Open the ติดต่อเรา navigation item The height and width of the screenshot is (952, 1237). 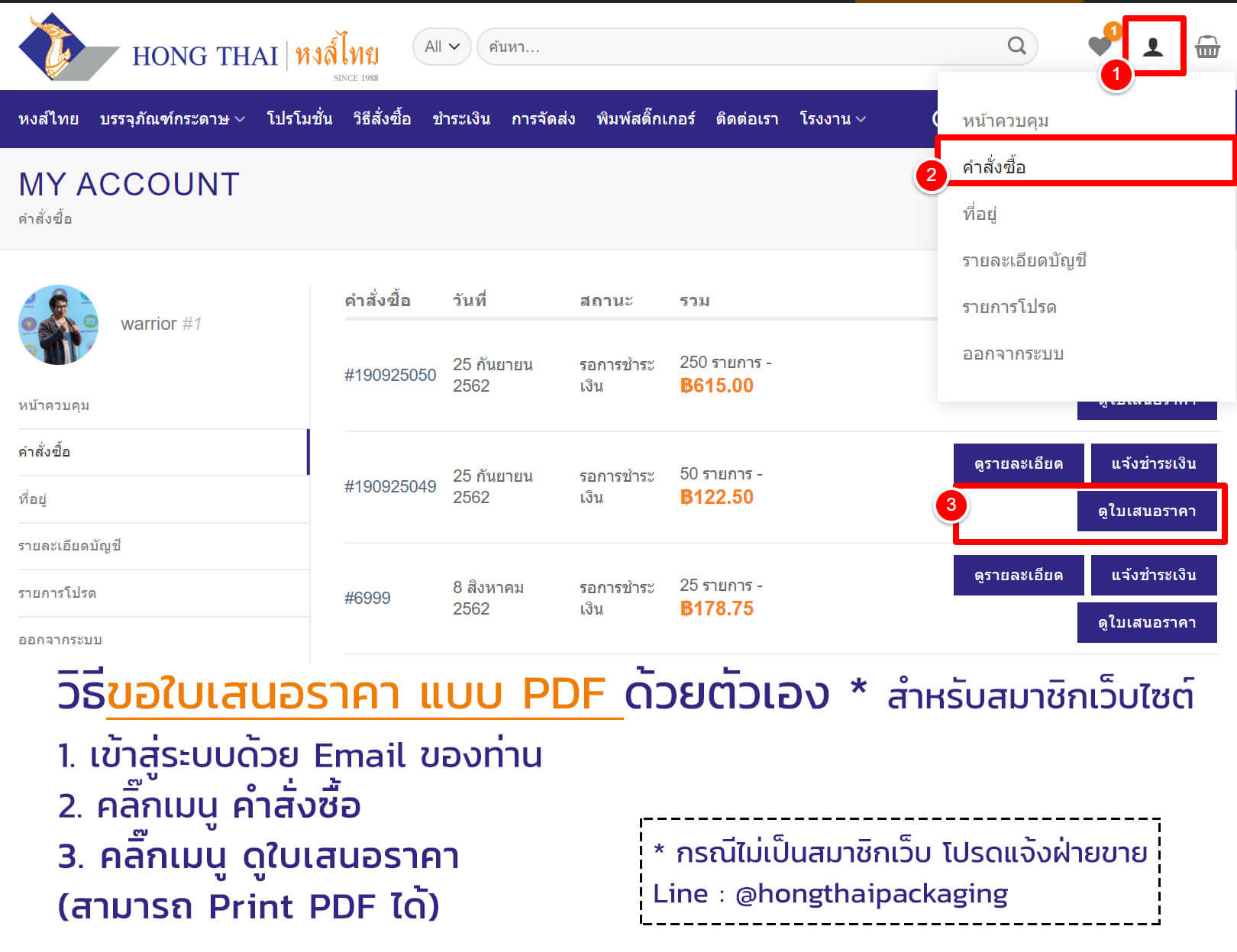748,118
